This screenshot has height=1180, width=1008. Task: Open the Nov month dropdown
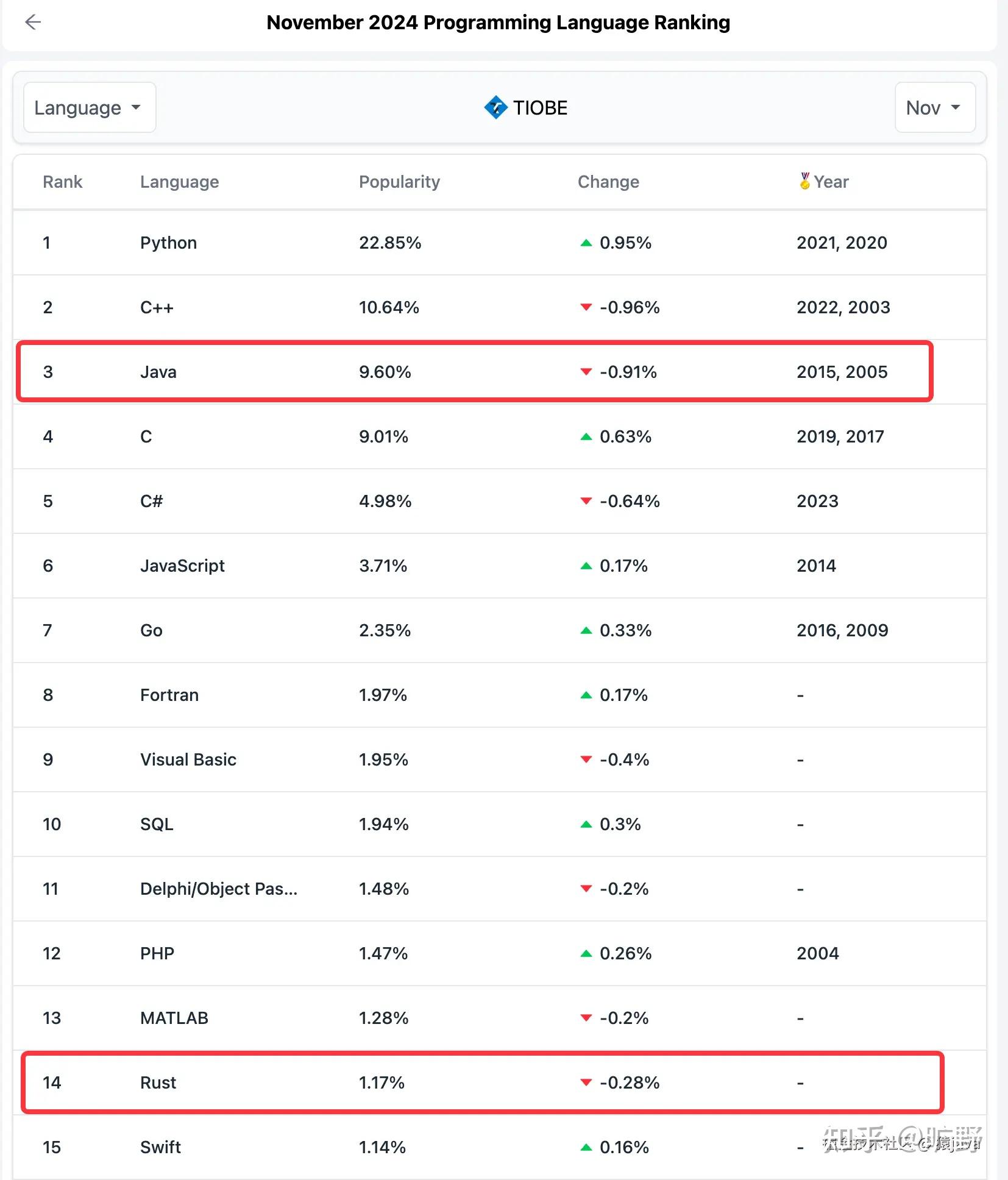coord(934,108)
